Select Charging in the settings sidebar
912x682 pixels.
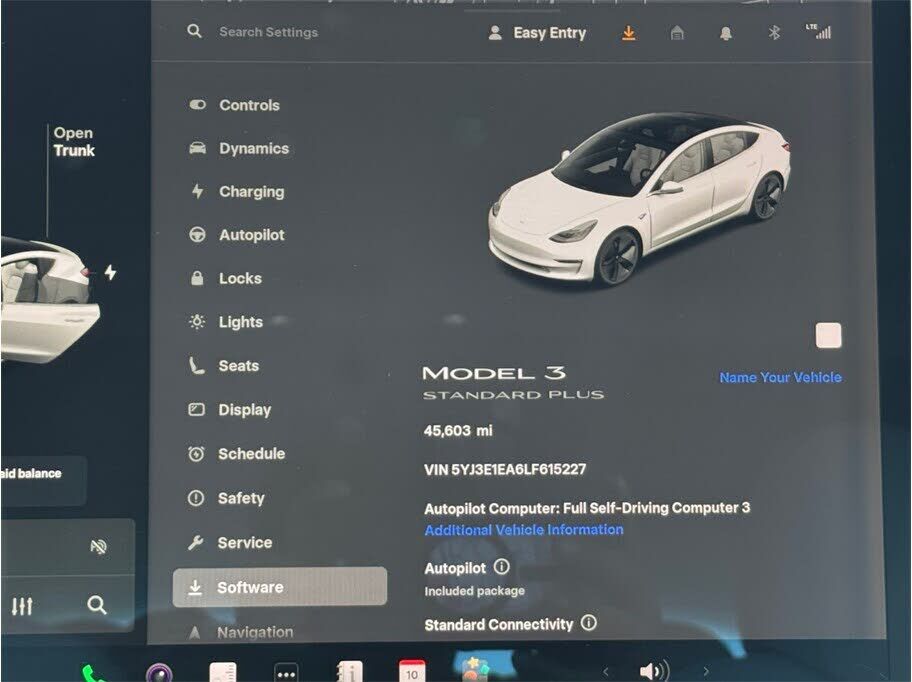click(251, 192)
